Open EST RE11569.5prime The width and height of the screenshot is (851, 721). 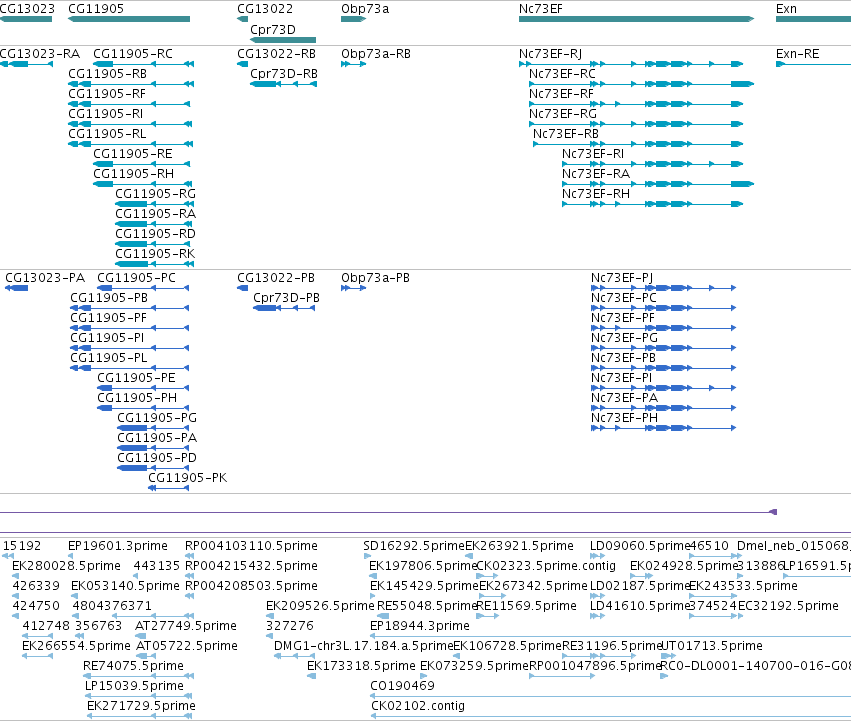[x=526, y=606]
